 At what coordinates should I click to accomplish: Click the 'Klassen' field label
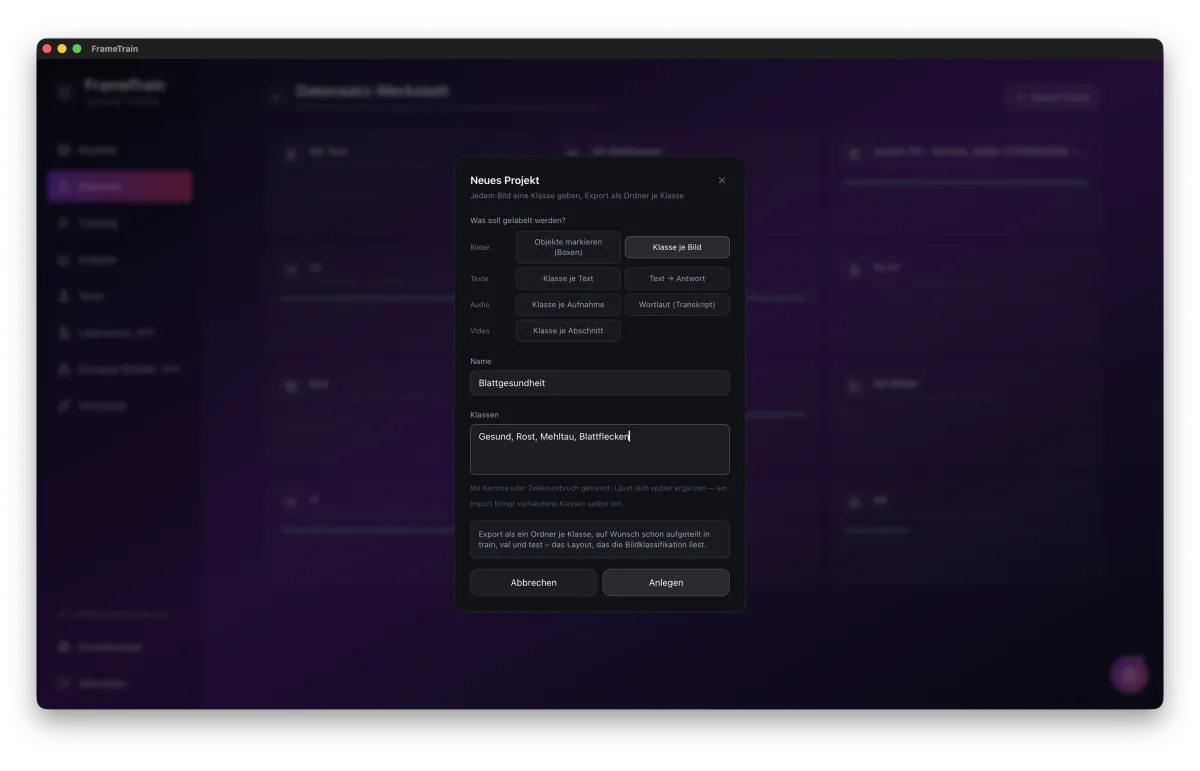(484, 414)
